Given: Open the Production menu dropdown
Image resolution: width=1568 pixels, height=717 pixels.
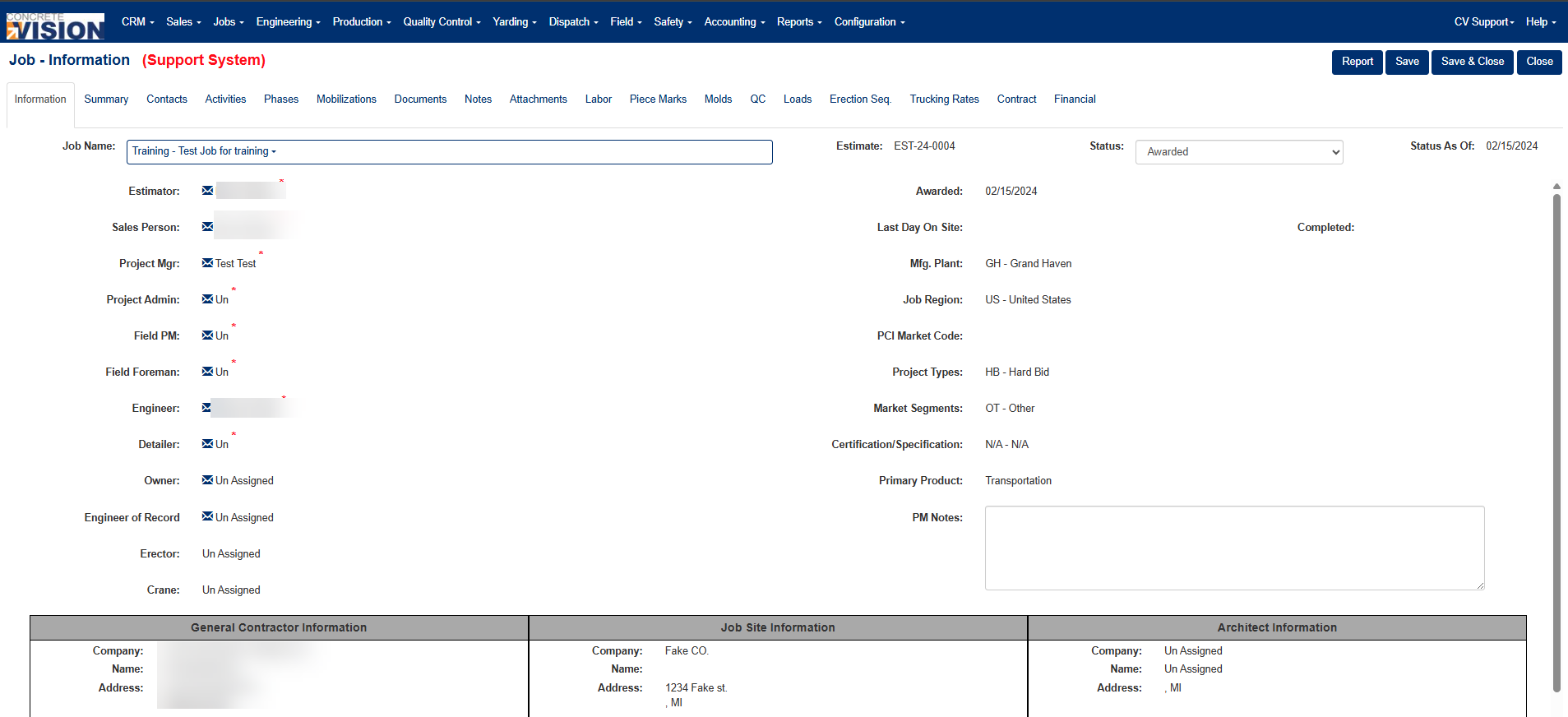Looking at the screenshot, I should [362, 22].
